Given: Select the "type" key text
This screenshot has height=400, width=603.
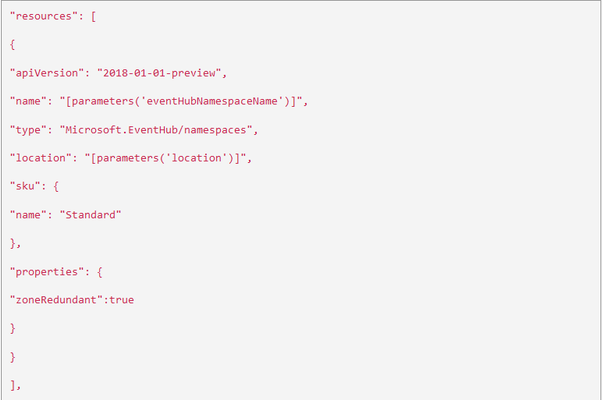Looking at the screenshot, I should click(28, 130).
